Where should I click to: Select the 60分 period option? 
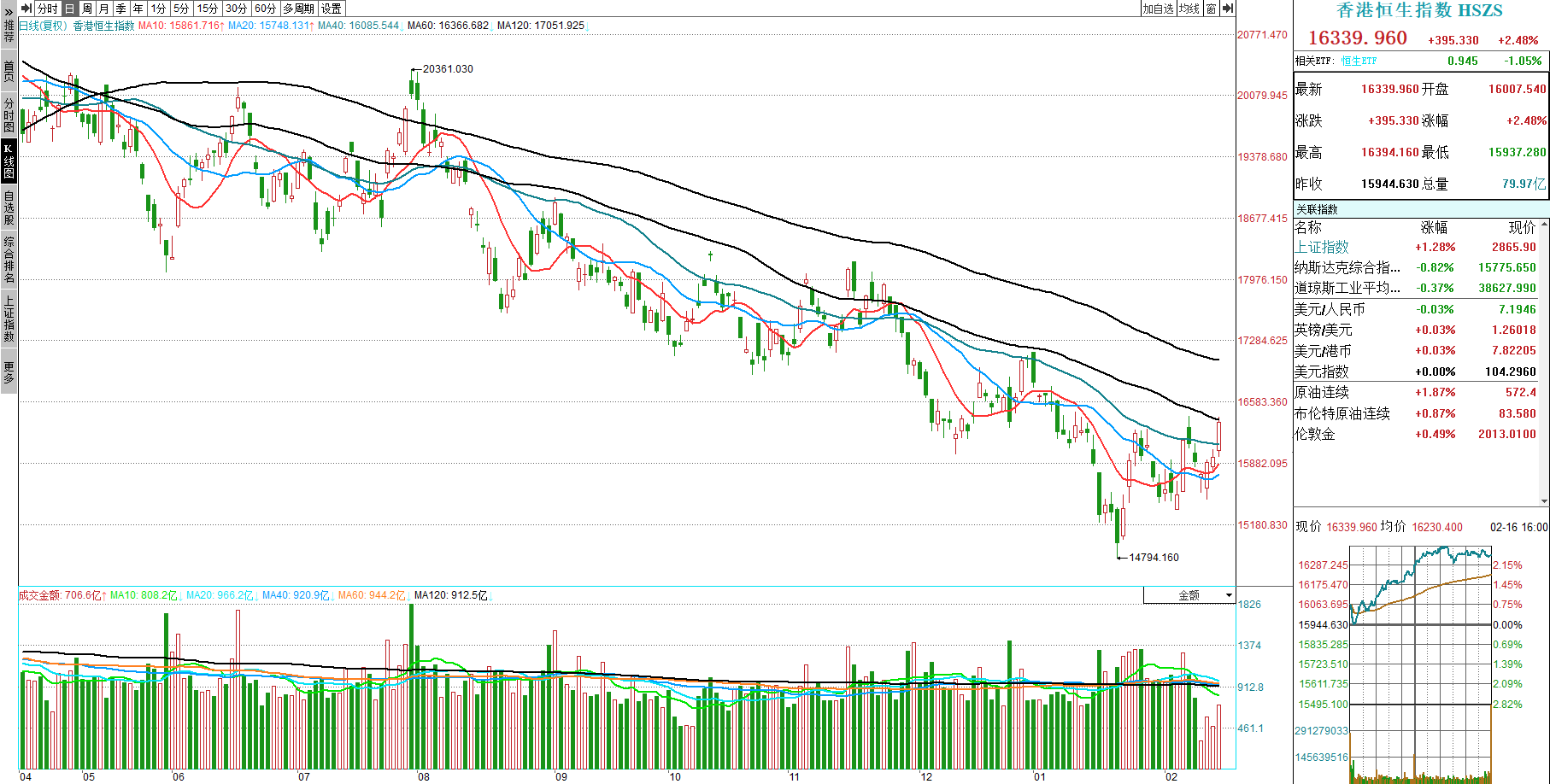pyautogui.click(x=266, y=9)
